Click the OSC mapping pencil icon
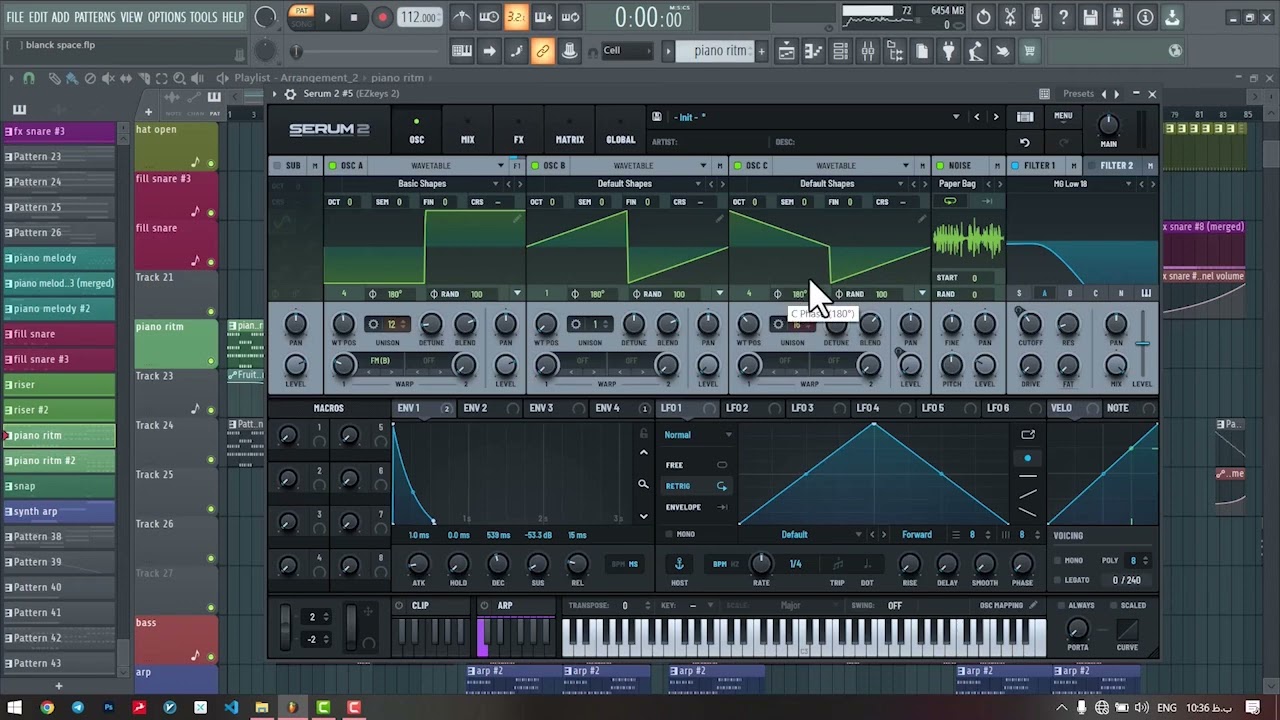This screenshot has width=1280, height=720. 1033,605
